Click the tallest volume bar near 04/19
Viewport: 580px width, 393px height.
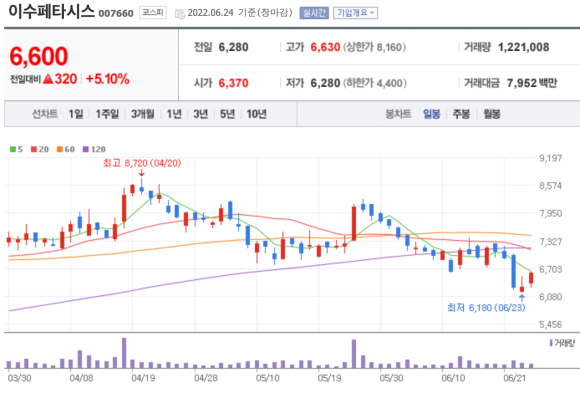click(x=124, y=353)
